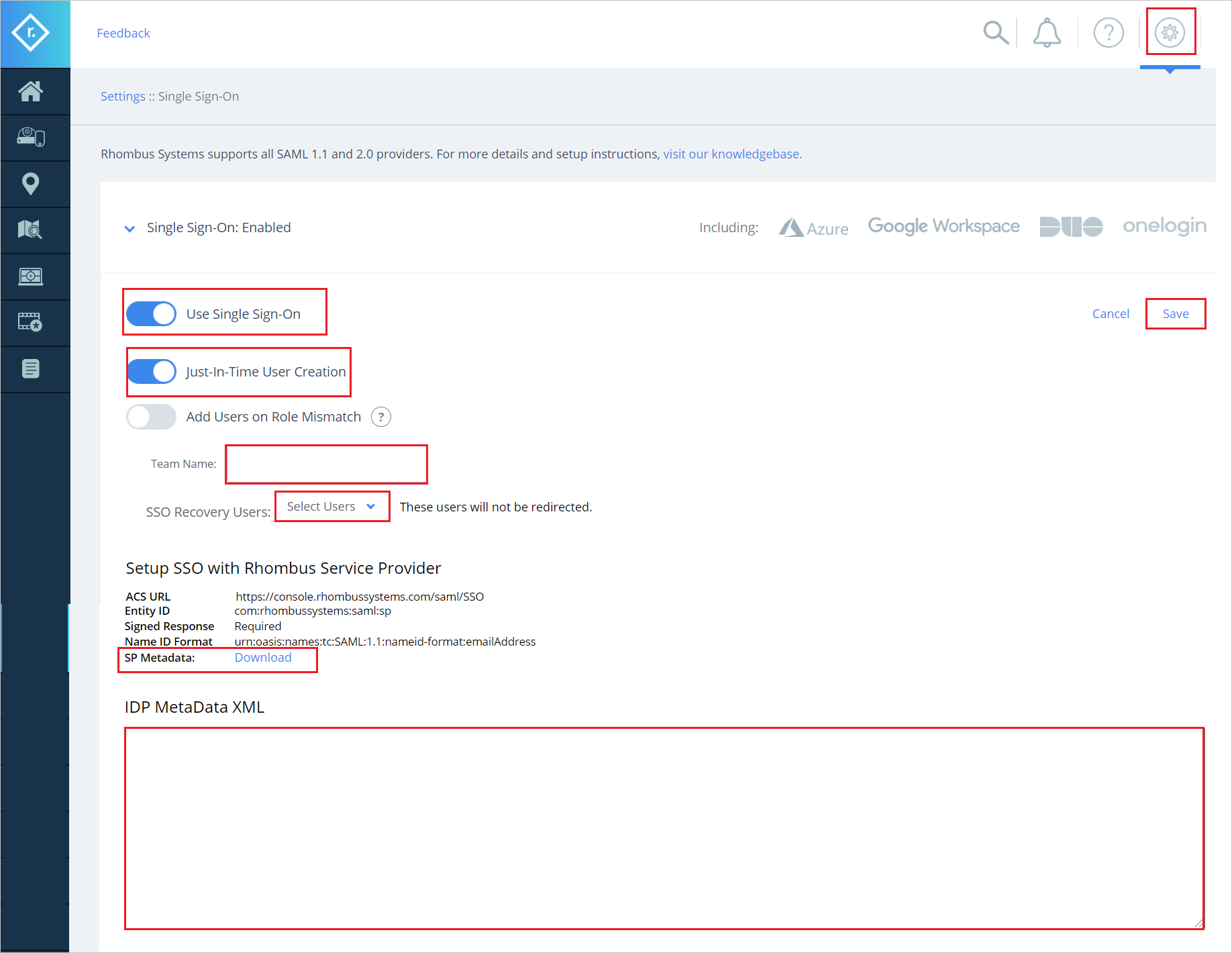Click help icon beside Role Mismatch
Viewport: 1232px width, 953px height.
381,417
